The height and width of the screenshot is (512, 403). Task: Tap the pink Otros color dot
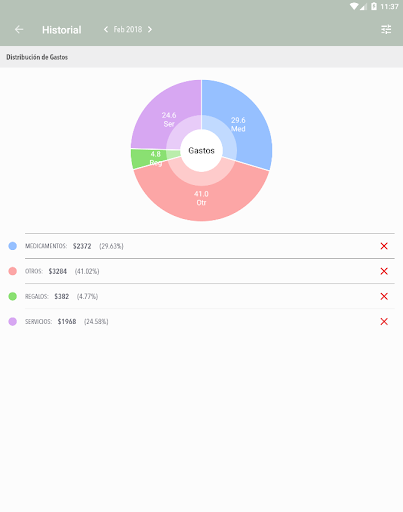pos(13,271)
